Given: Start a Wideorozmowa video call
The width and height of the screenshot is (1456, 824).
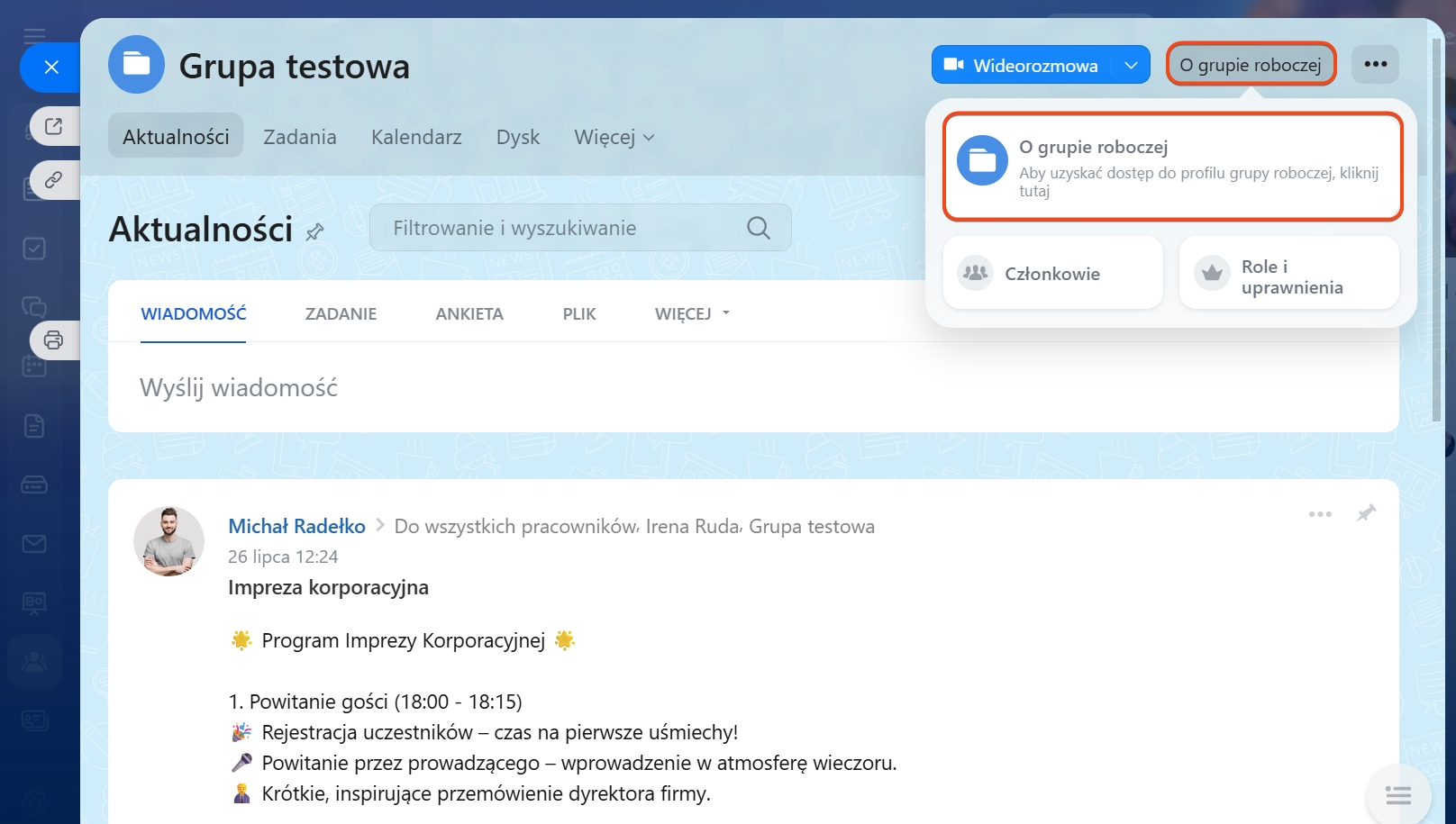Looking at the screenshot, I should [x=1022, y=65].
